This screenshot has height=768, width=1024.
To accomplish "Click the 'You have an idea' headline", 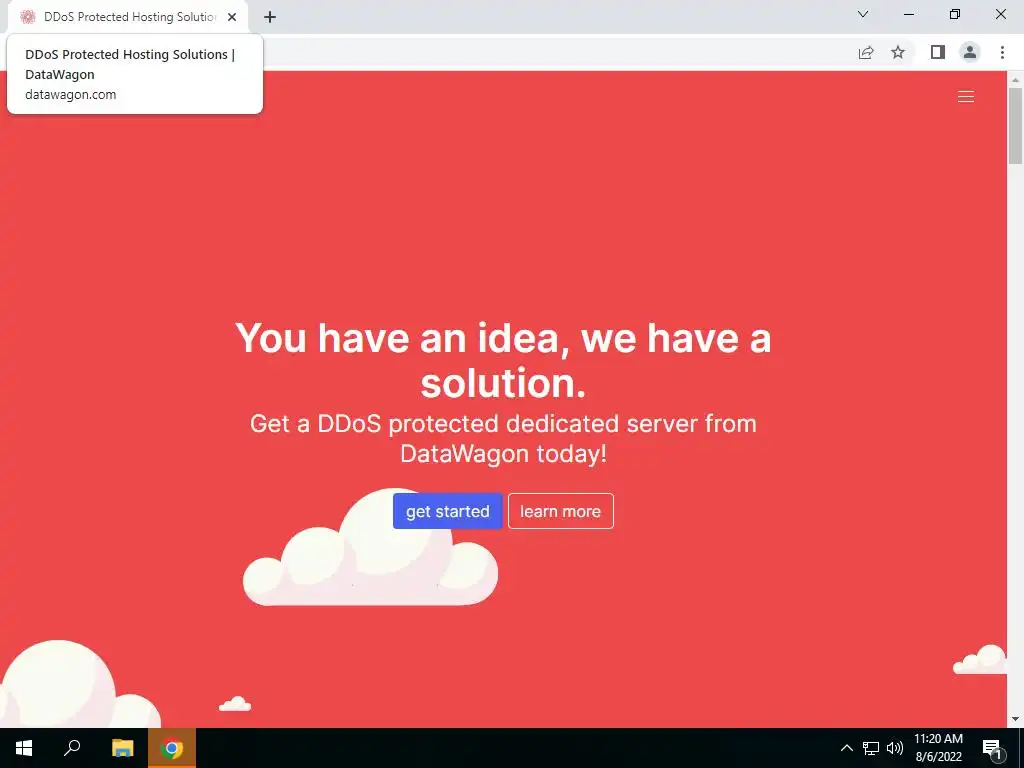I will pyautogui.click(x=503, y=360).
